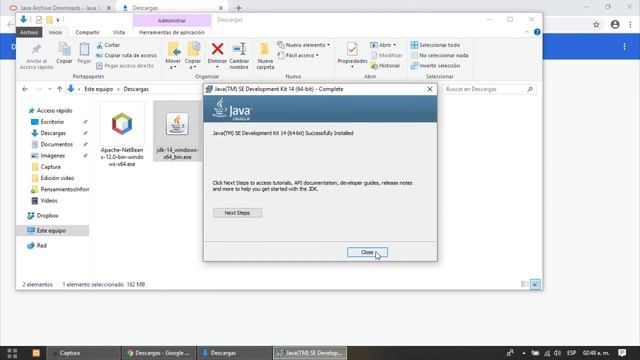Screen dimensions: 640x360
Task: Open the Fácil acceso dropdown
Action: (298, 55)
